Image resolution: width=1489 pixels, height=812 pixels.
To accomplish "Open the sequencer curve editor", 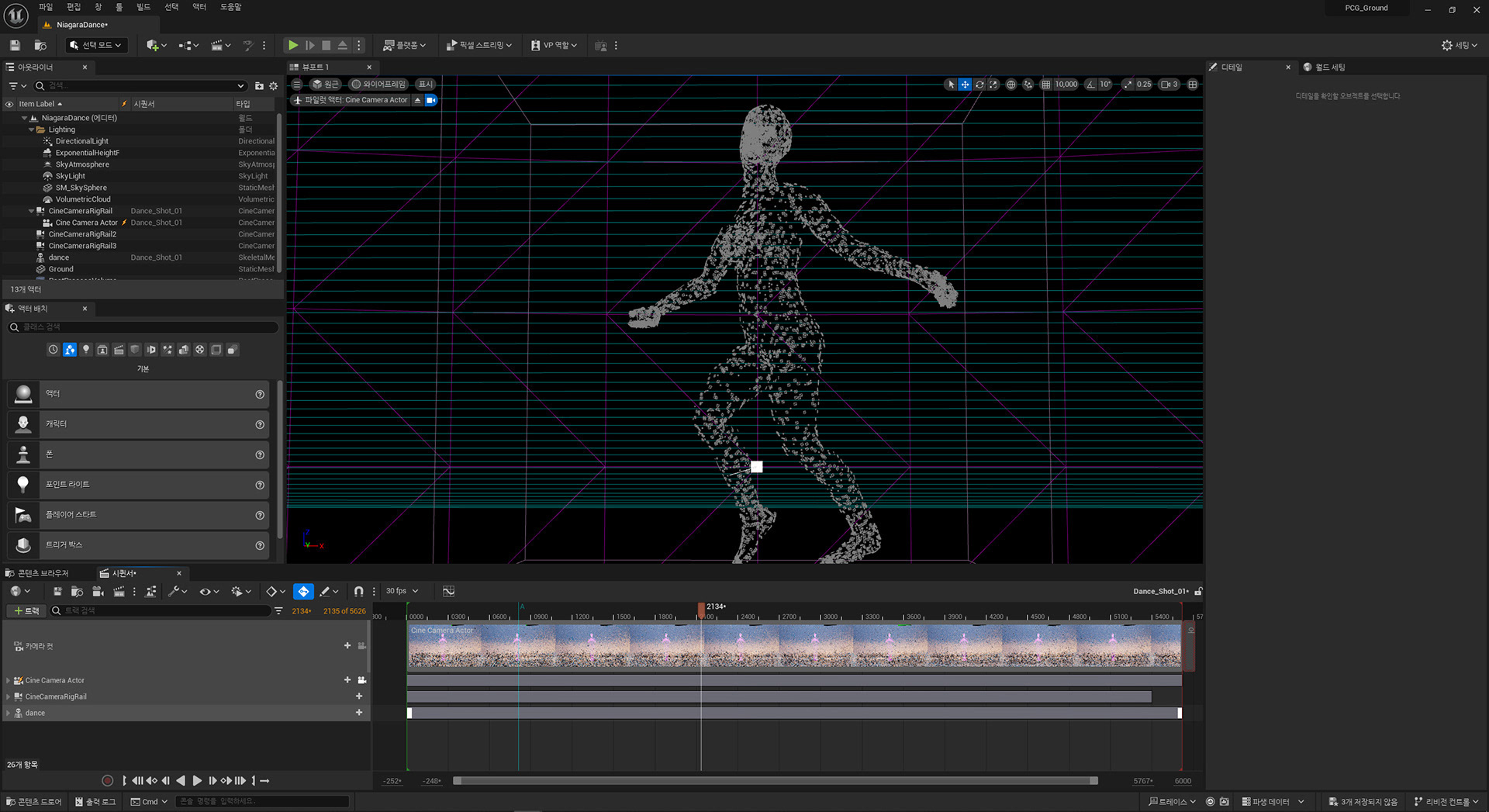I will tap(448, 591).
